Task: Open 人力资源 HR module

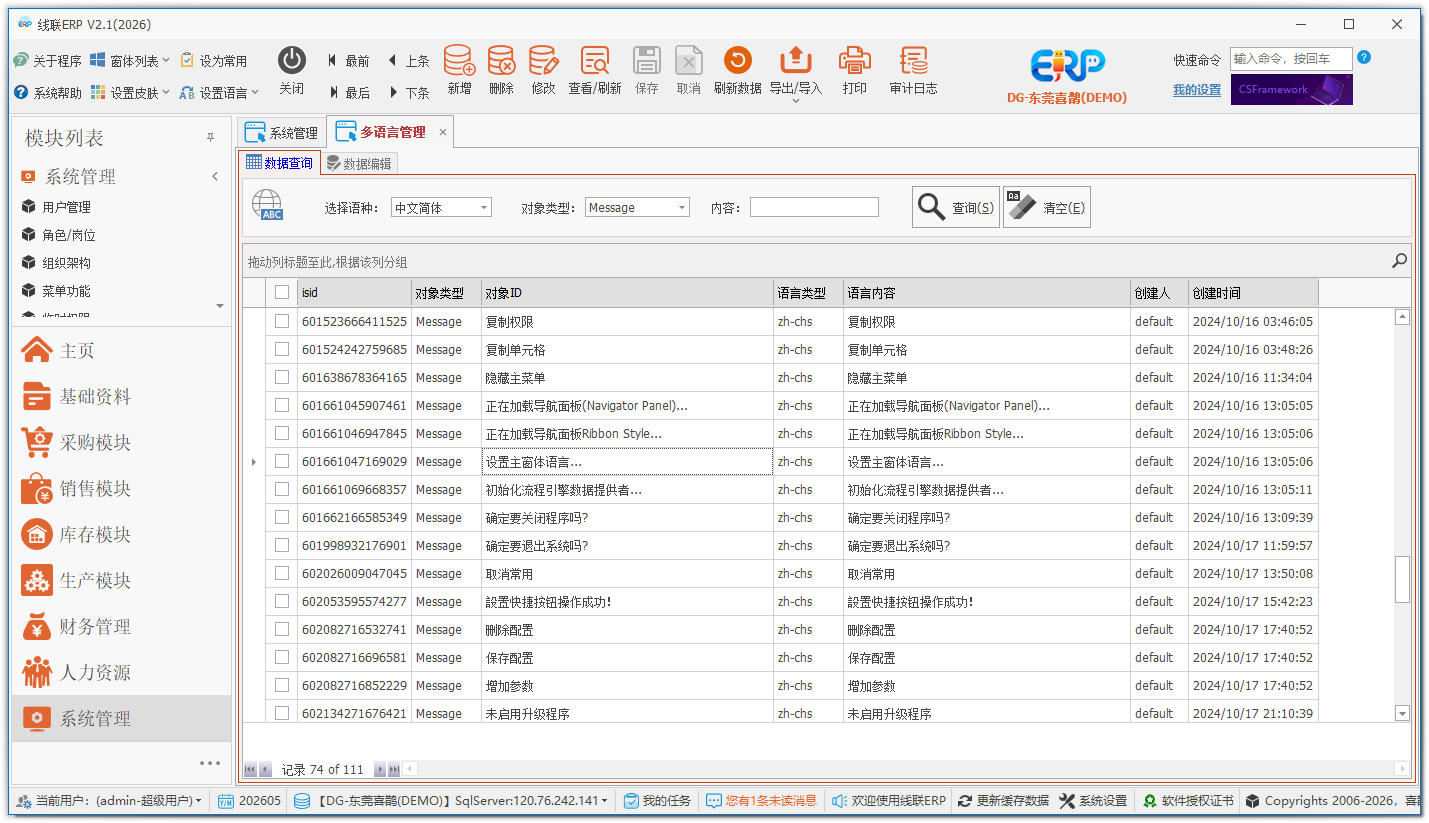Action: [x=121, y=672]
